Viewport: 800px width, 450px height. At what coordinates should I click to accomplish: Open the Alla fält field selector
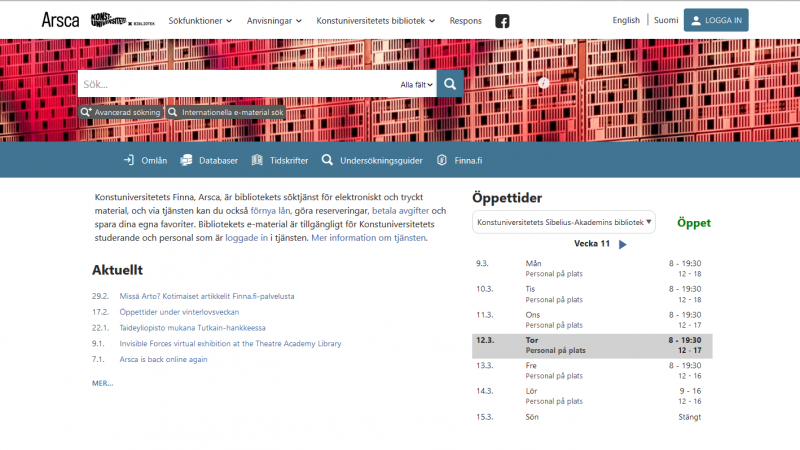[416, 85]
